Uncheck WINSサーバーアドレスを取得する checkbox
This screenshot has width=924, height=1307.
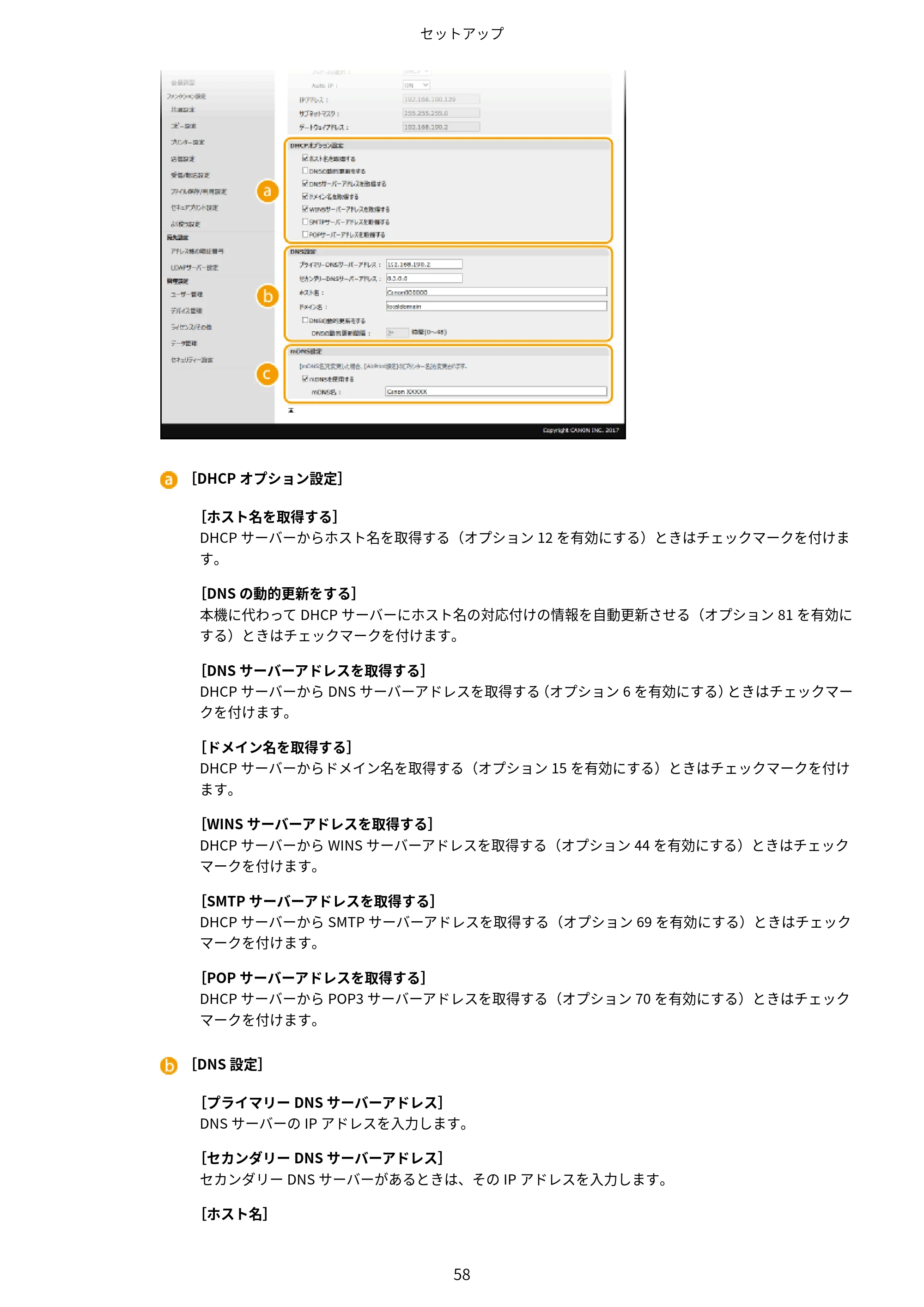(305, 209)
